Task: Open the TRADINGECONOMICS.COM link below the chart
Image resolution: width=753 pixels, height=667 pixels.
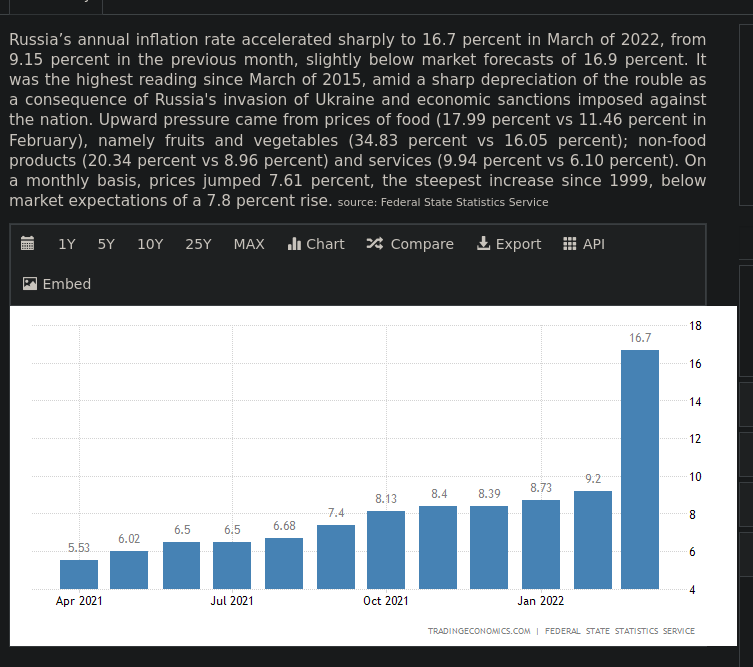Action: tap(479, 631)
